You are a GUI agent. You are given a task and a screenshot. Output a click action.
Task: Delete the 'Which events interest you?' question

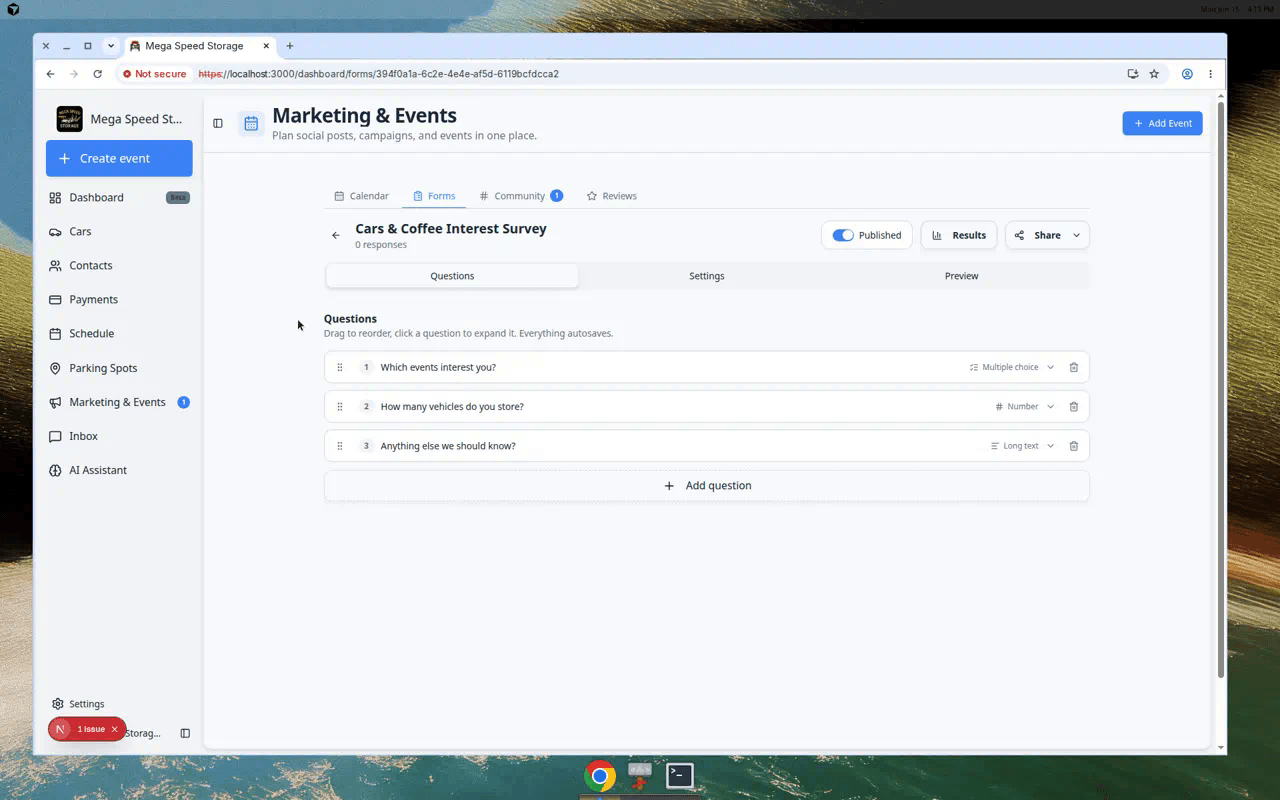[x=1074, y=367]
